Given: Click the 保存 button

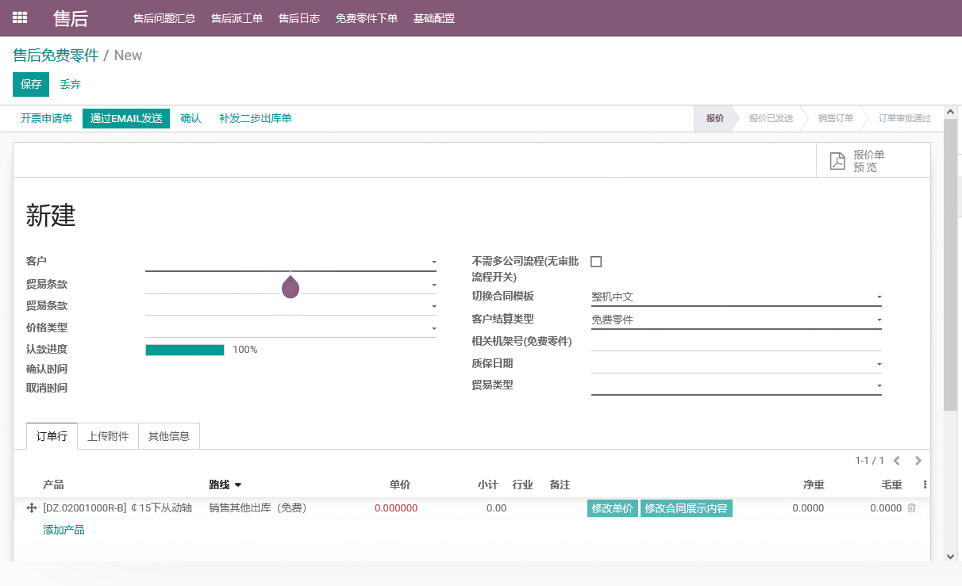Looking at the screenshot, I should 31,84.
